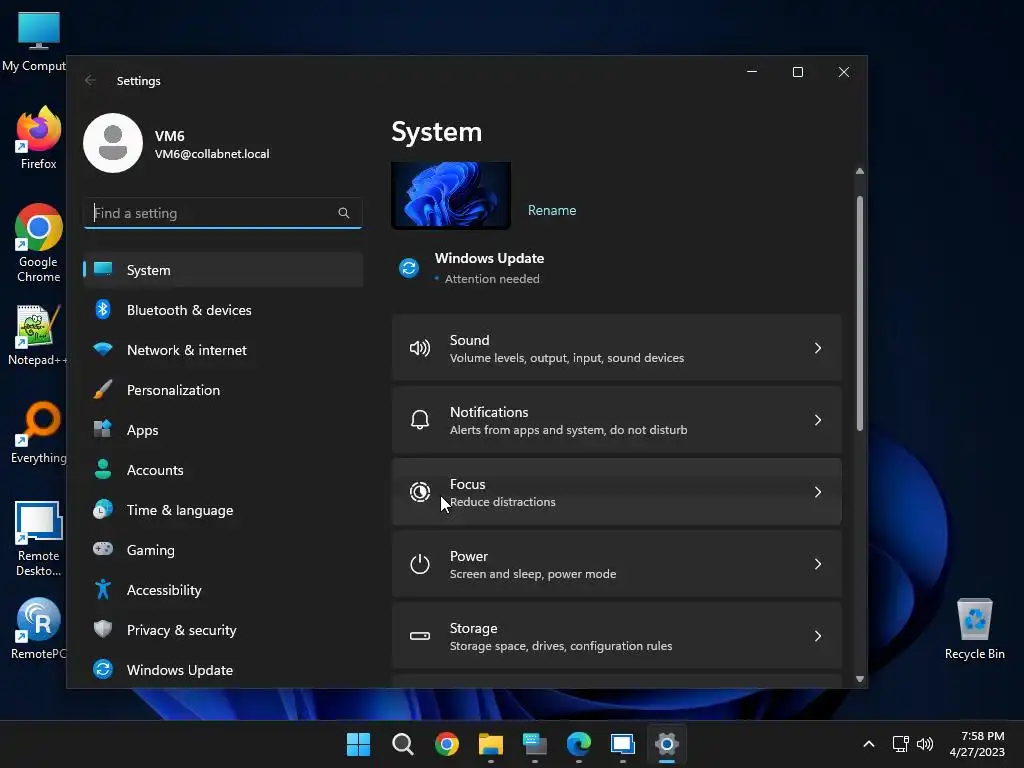Click scrollbar up arrow in Settings
Image resolution: width=1024 pixels, height=768 pixels.
click(x=860, y=171)
